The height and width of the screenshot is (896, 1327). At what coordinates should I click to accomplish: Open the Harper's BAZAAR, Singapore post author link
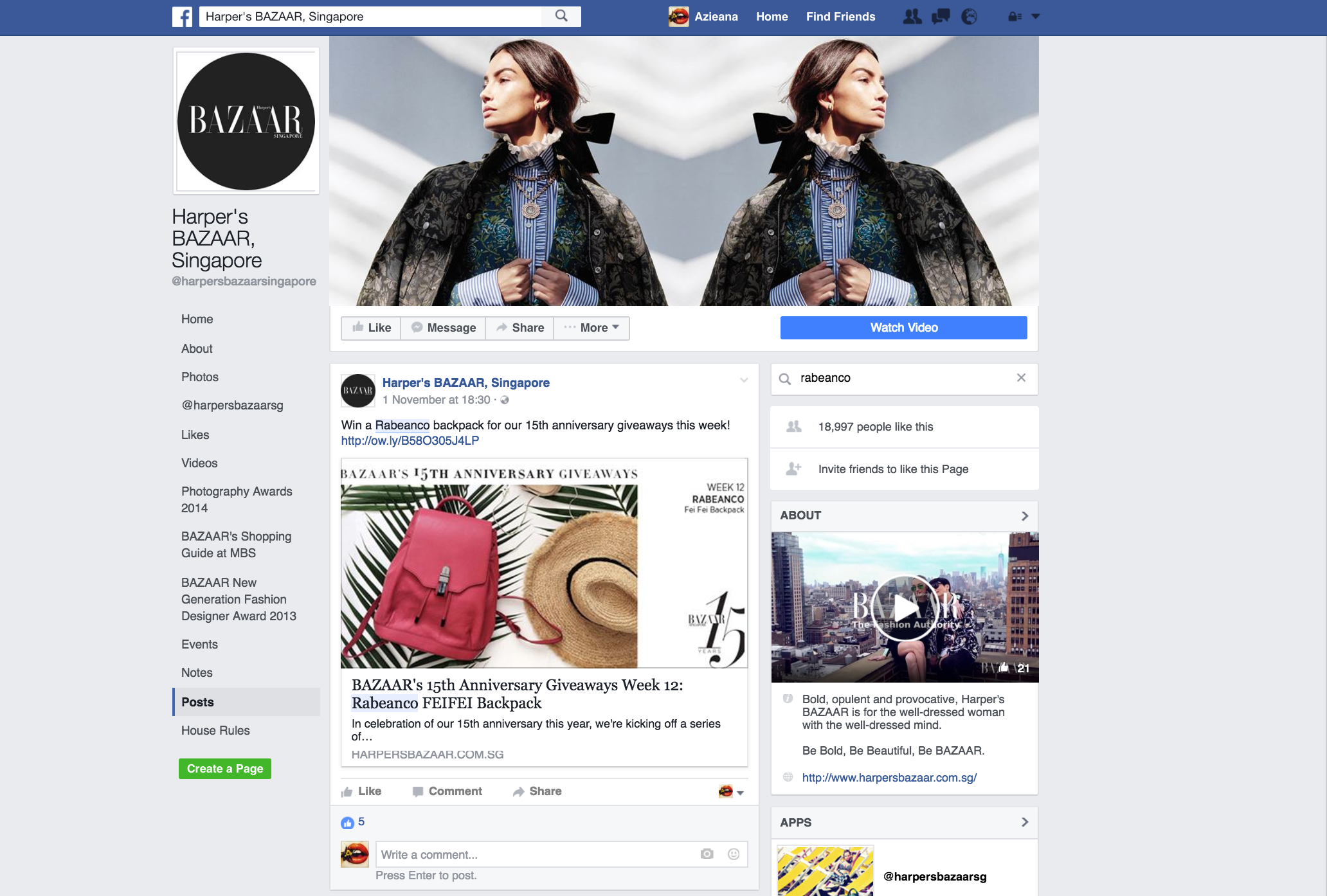(x=466, y=383)
